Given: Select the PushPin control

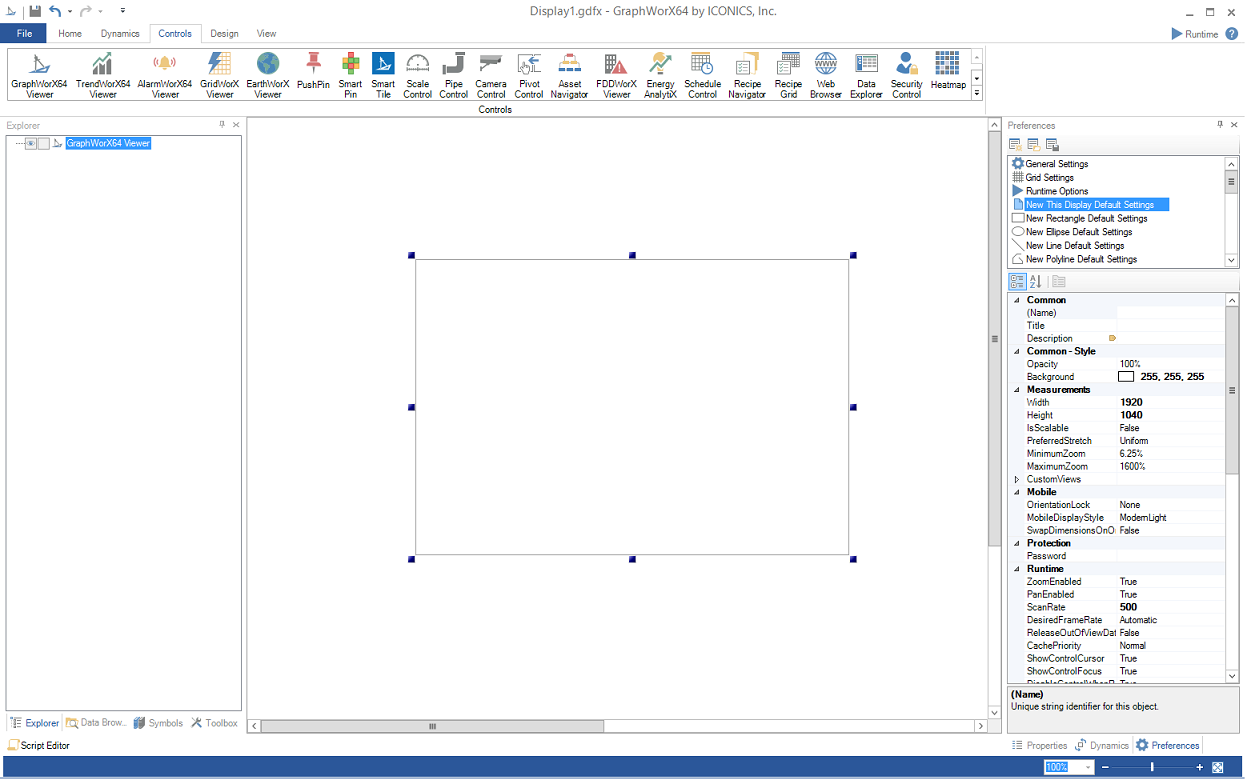Looking at the screenshot, I should pos(313,72).
